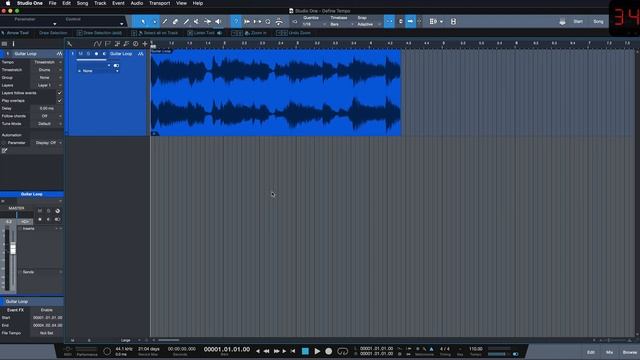Open the automation curve icon above tracks
This screenshot has width=640, height=360.
click(x=97, y=44)
